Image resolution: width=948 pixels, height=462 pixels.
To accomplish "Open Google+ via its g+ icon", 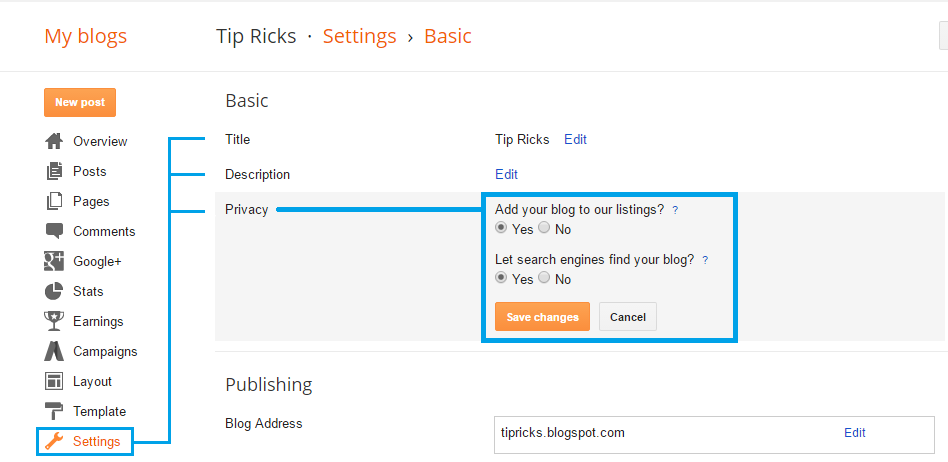I will [x=54, y=261].
